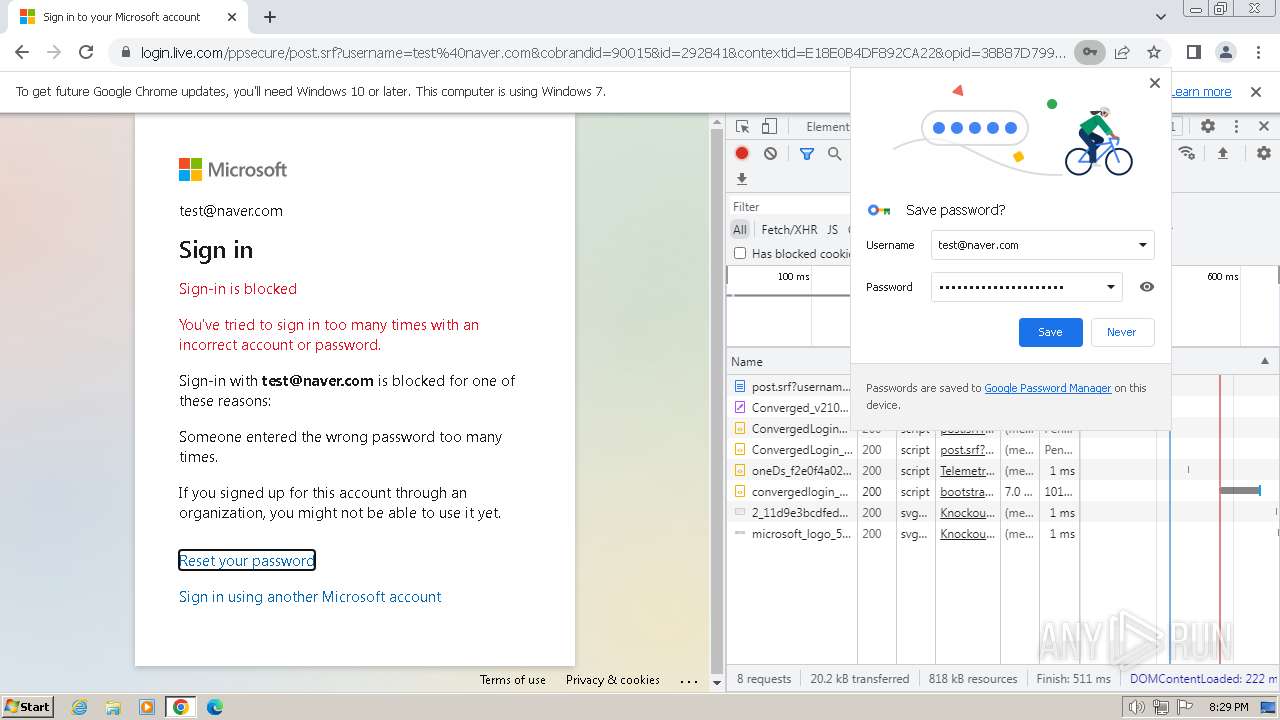This screenshot has width=1280, height=720.
Task: Open the tab search chevron
Action: 1160,17
